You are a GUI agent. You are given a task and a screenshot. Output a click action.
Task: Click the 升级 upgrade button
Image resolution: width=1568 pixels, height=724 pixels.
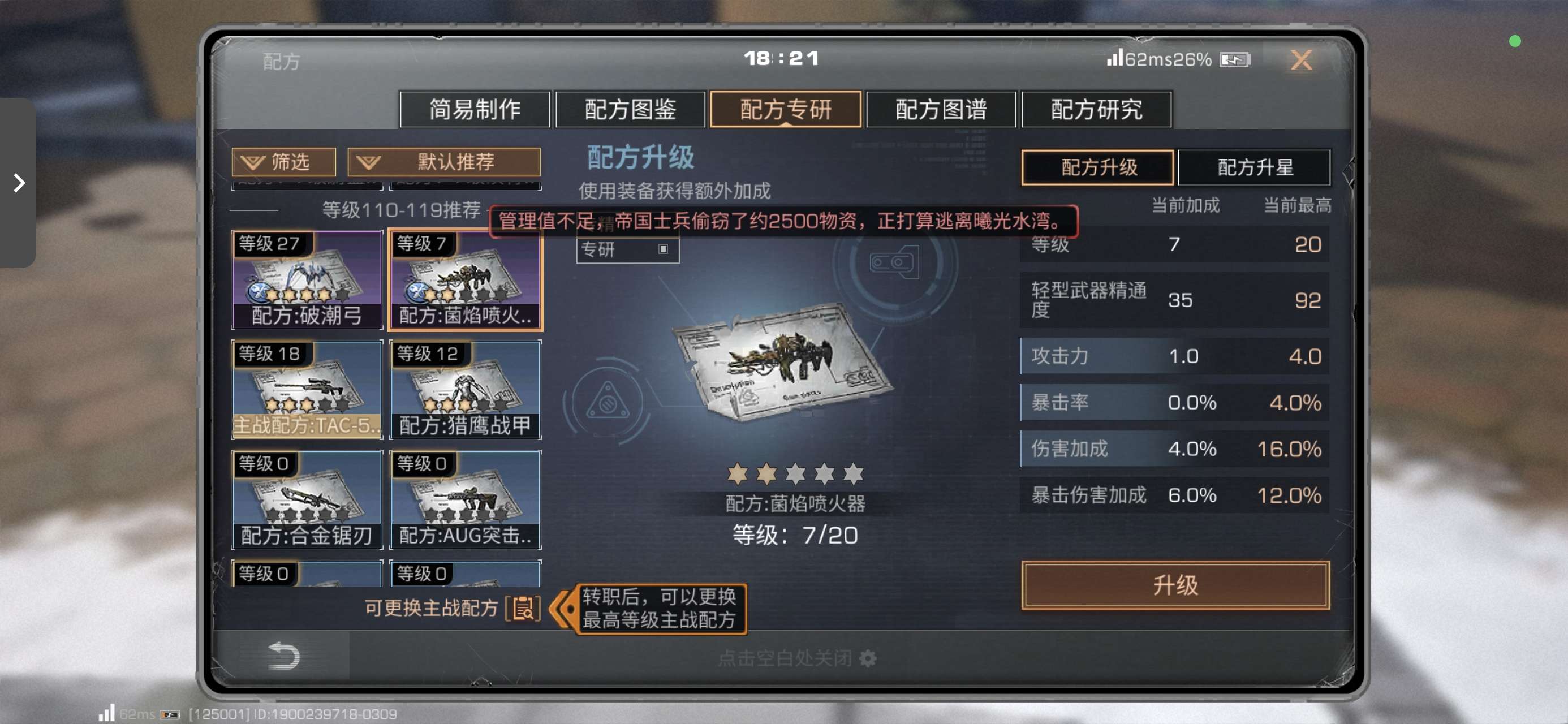coord(1175,585)
